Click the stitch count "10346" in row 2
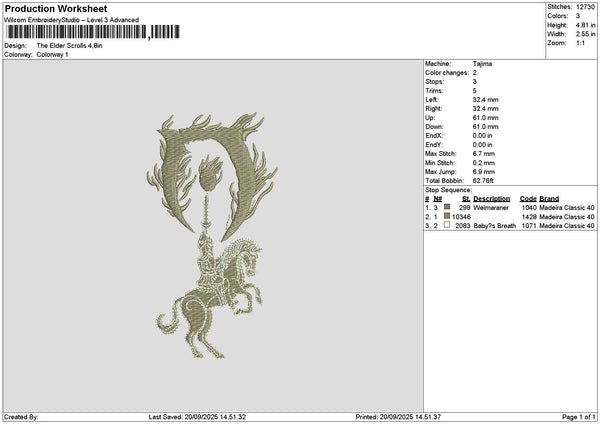 [461, 217]
